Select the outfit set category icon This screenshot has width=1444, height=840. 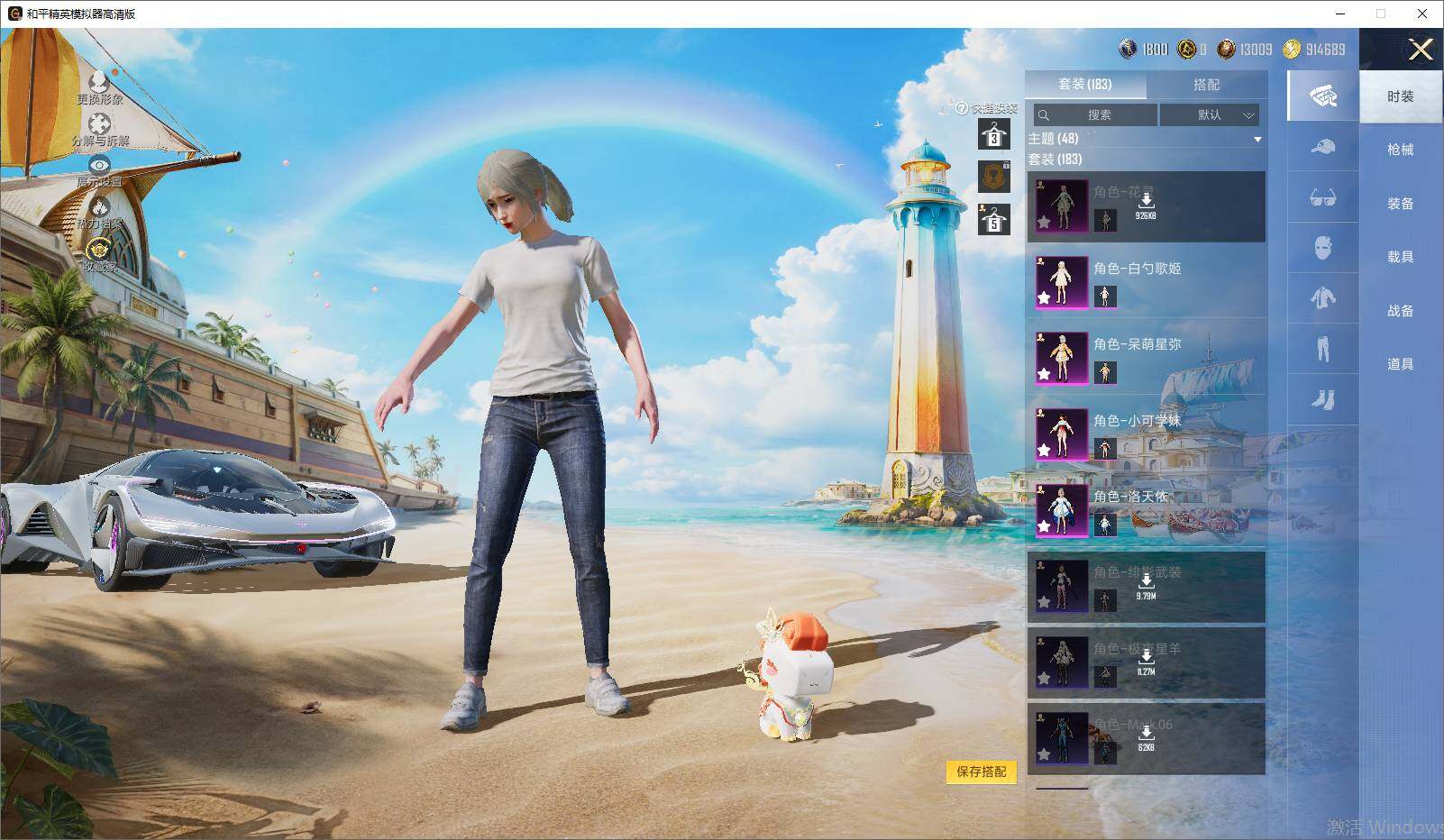click(x=1323, y=96)
